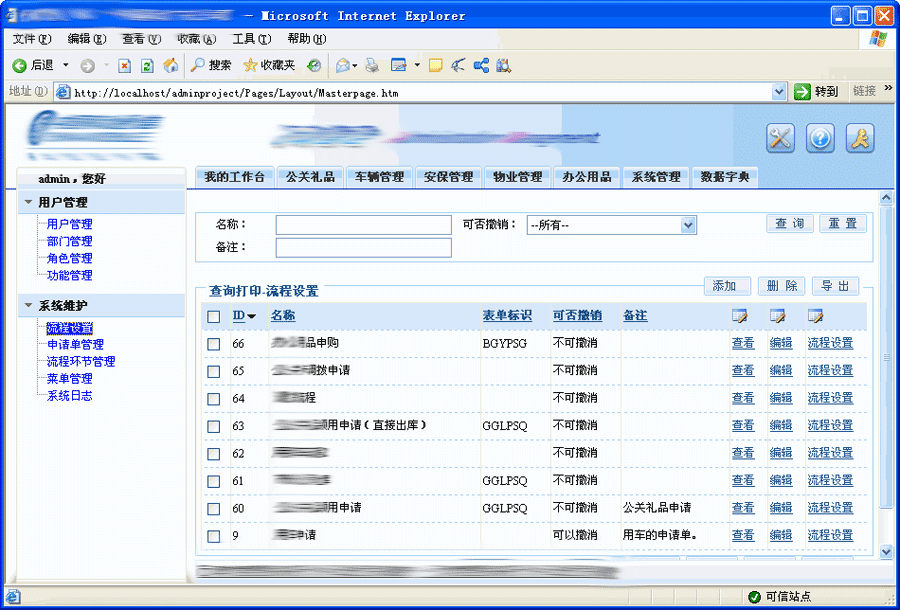Open 流程设置 link for row 63
This screenshot has height=610, width=900.
830,426
